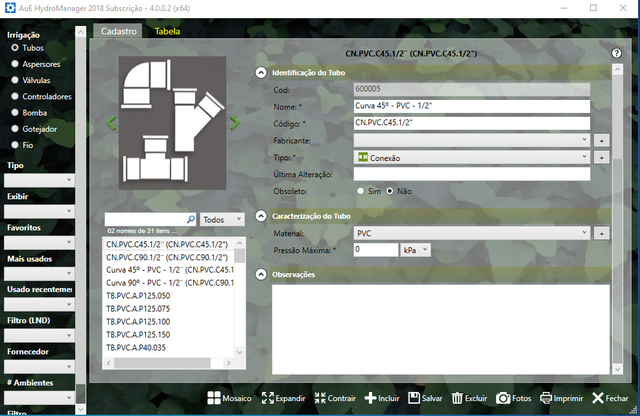Open help with the question mark icon
640x416 pixels.
(x=616, y=53)
